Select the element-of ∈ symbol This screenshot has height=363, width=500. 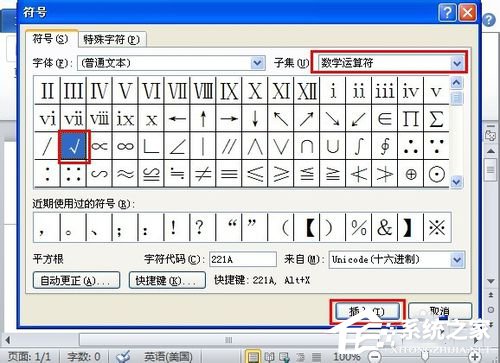point(385,119)
